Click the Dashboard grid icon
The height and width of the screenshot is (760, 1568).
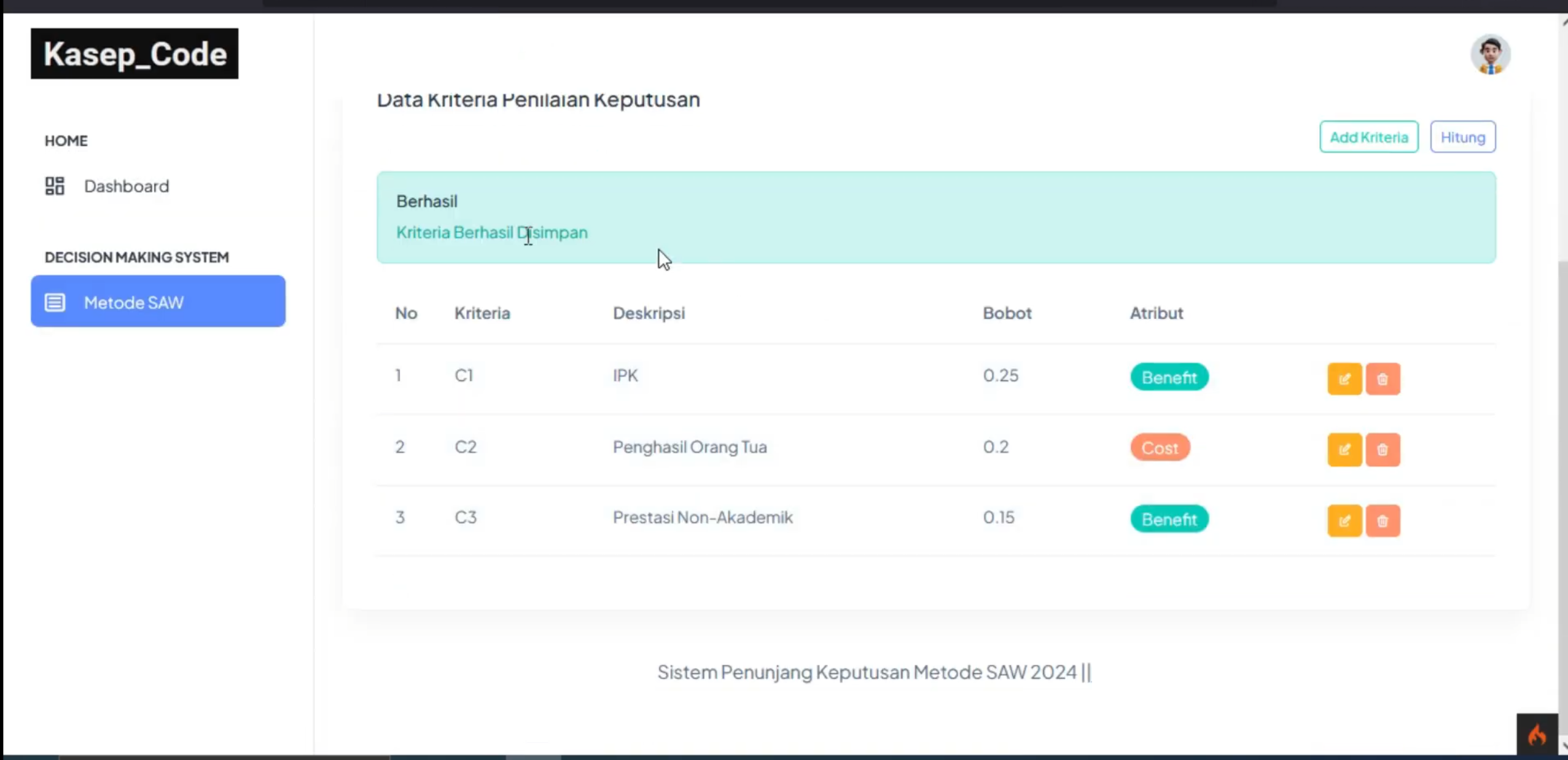55,186
